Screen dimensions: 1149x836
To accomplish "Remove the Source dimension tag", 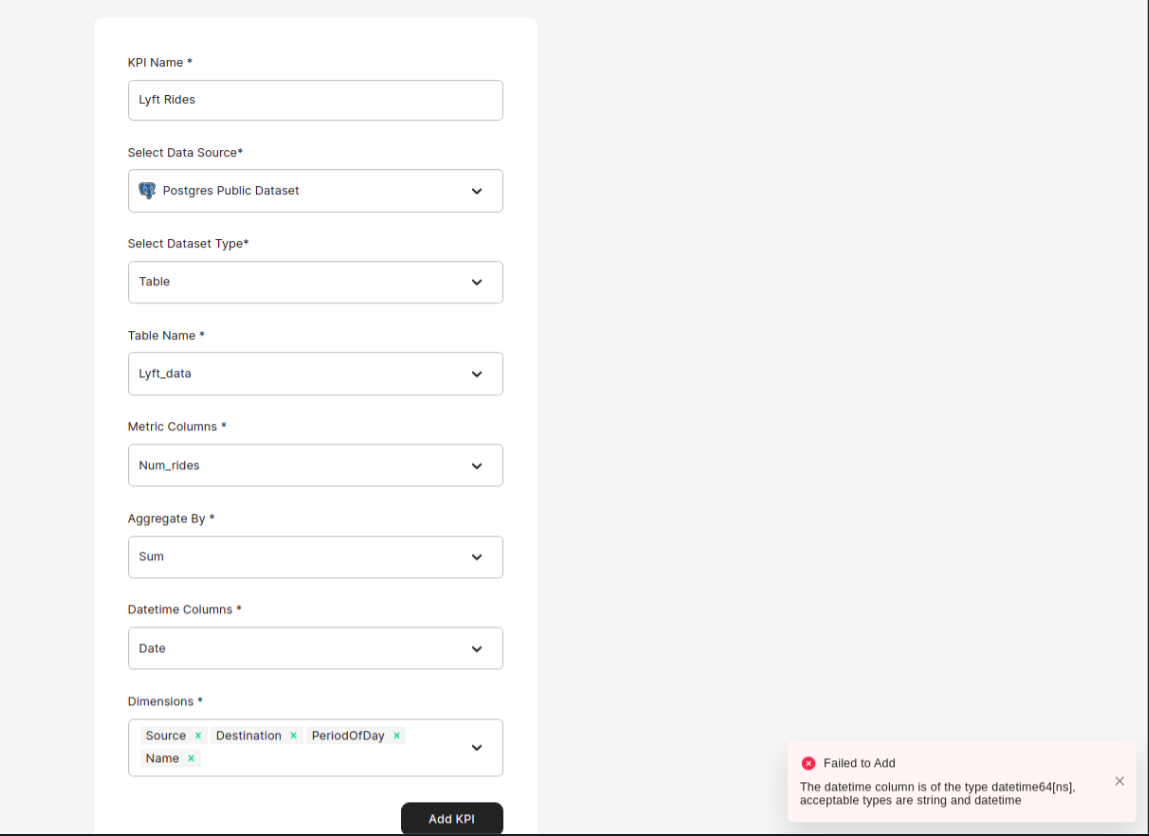I will [x=198, y=736].
